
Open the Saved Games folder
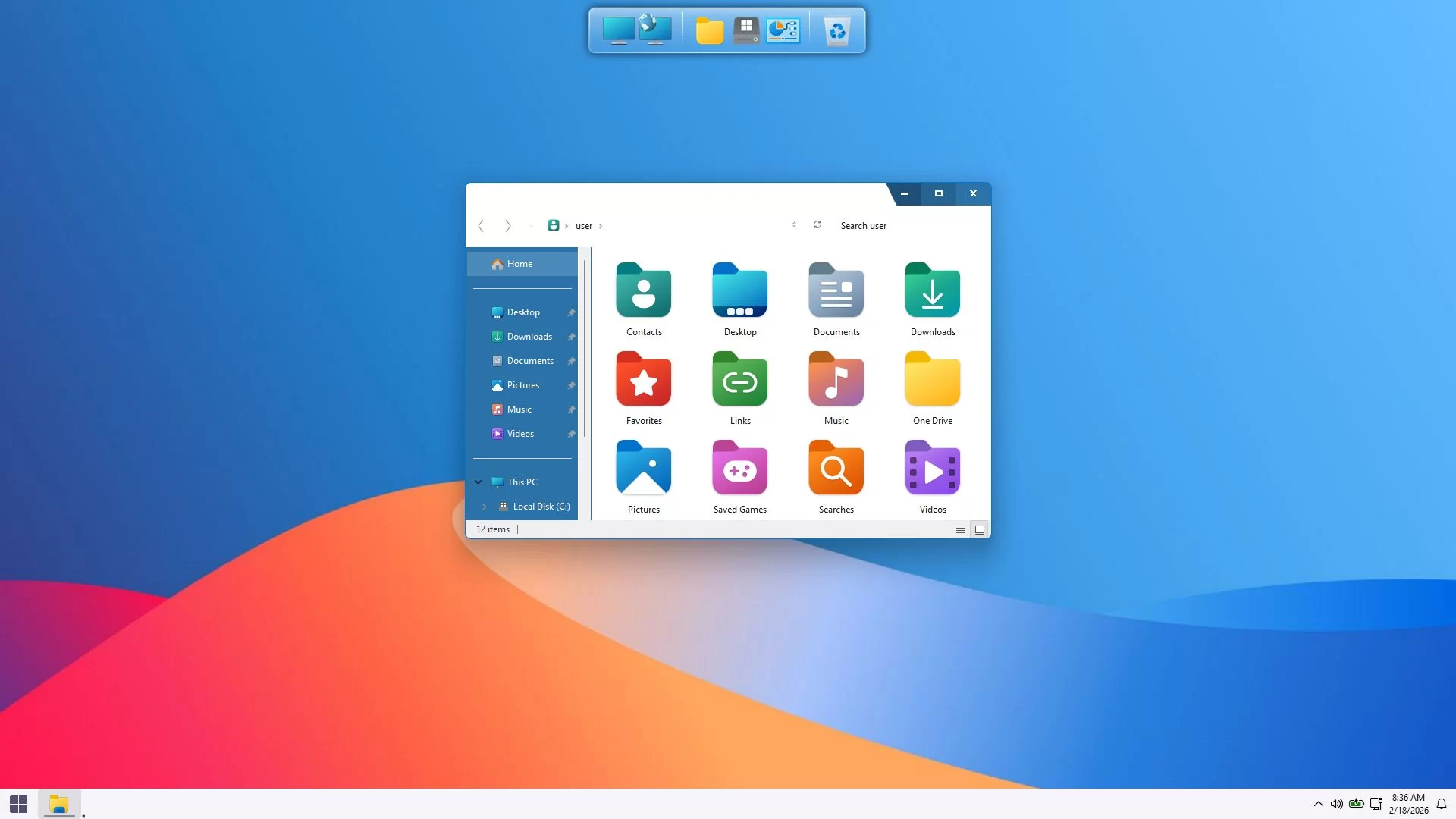tap(739, 469)
